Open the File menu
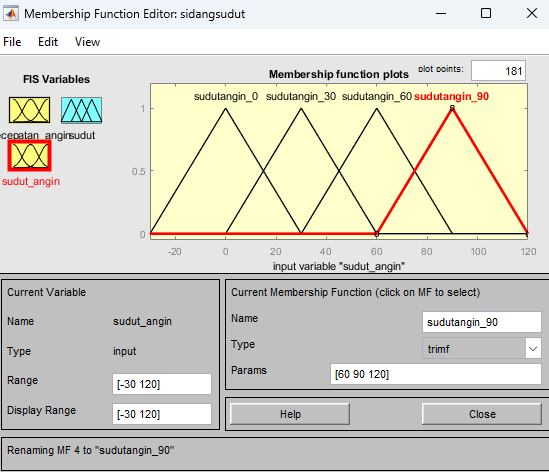This screenshot has height=472, width=549. tap(12, 42)
